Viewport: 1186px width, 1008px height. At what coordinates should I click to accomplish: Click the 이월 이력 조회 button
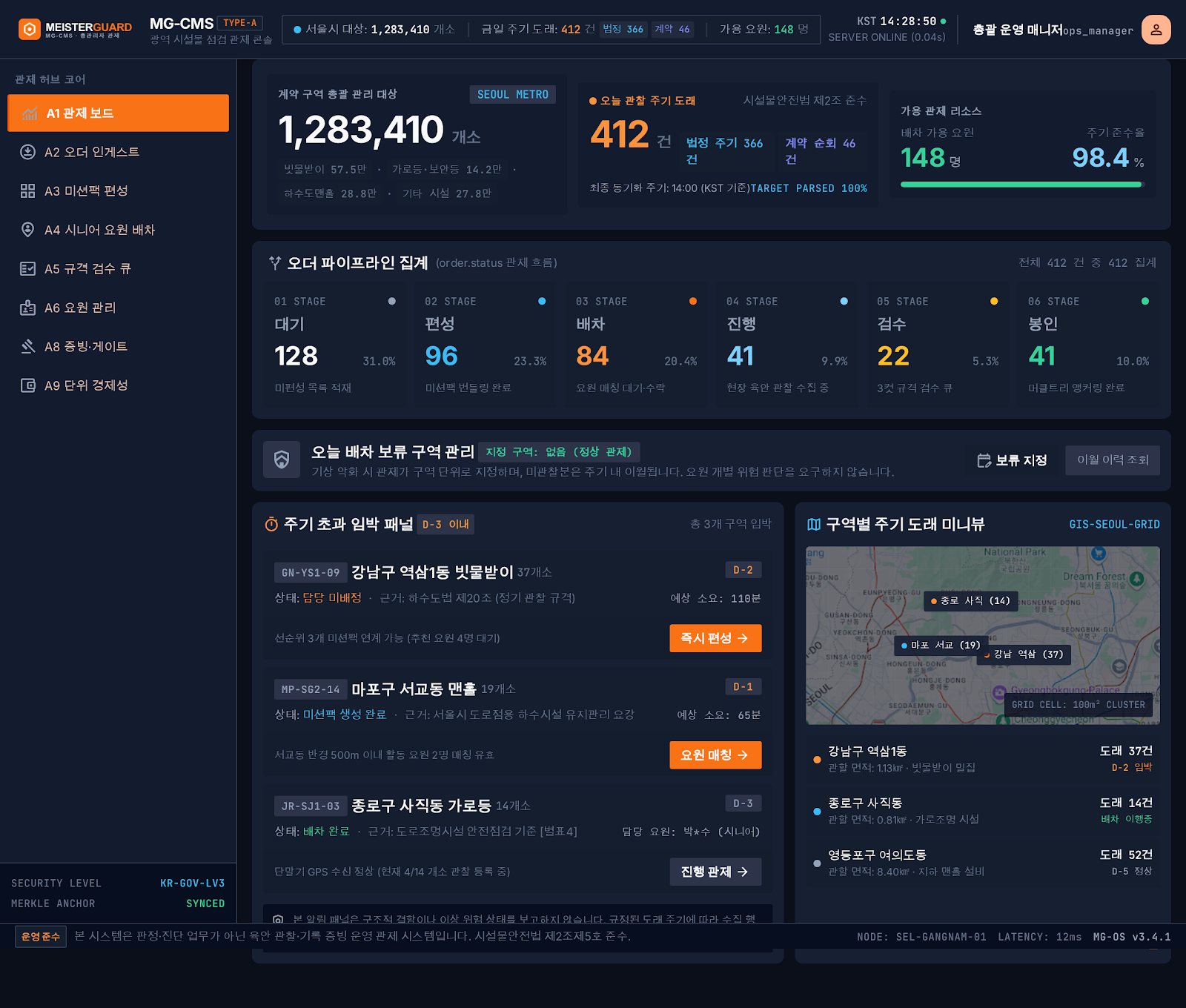(1113, 460)
